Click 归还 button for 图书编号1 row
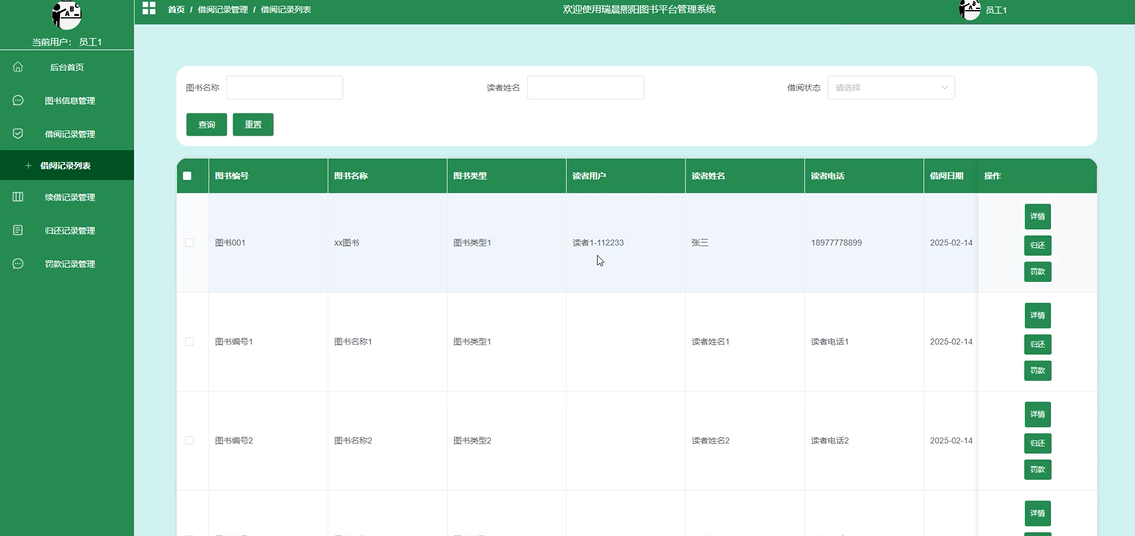The height and width of the screenshot is (536, 1135). tap(1037, 345)
